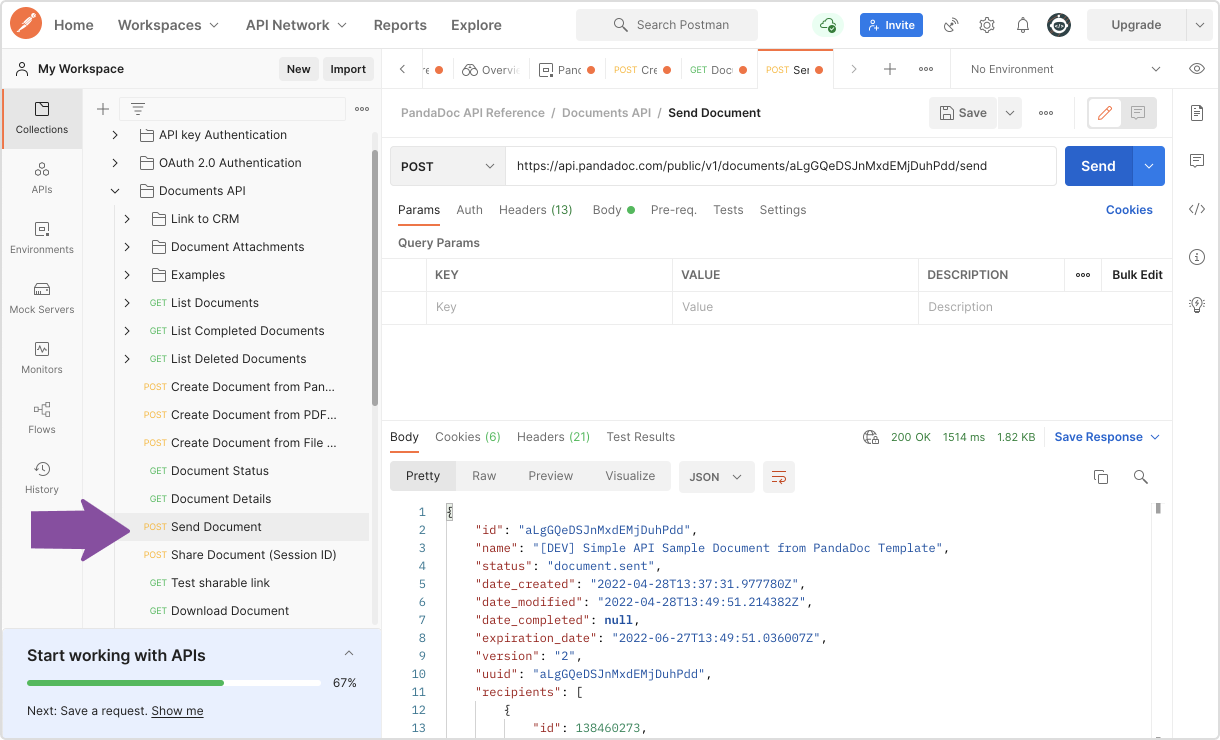
Task: Expand the Link to CRM folder
Action: 127,219
